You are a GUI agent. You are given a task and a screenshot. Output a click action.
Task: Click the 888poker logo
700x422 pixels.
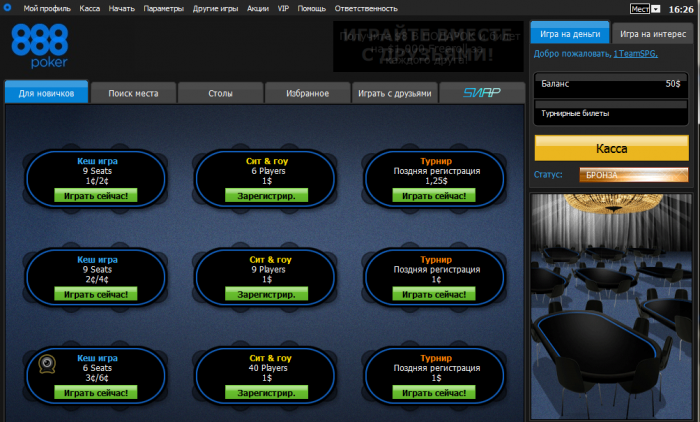point(40,46)
